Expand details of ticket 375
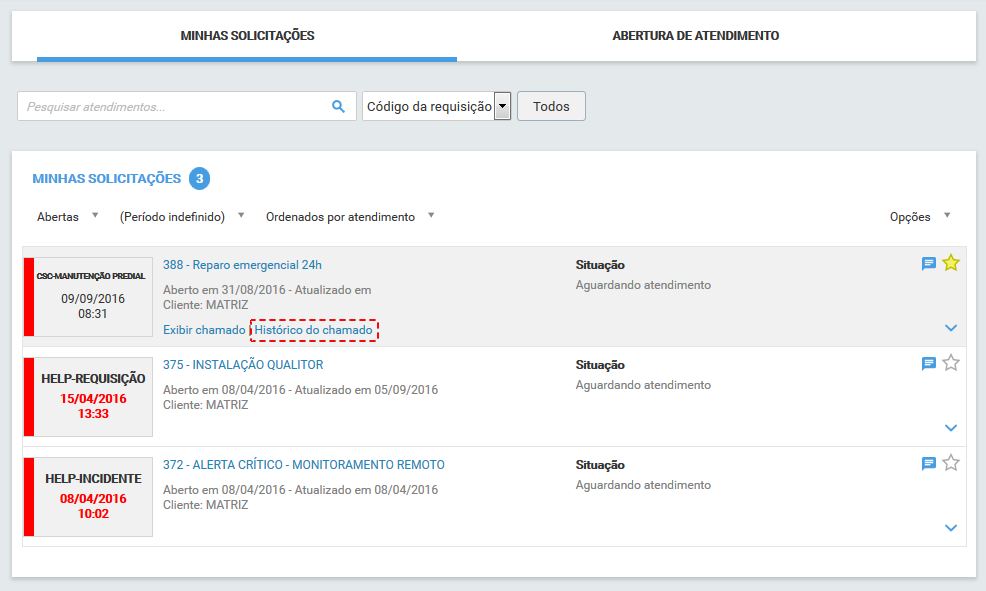 951,427
